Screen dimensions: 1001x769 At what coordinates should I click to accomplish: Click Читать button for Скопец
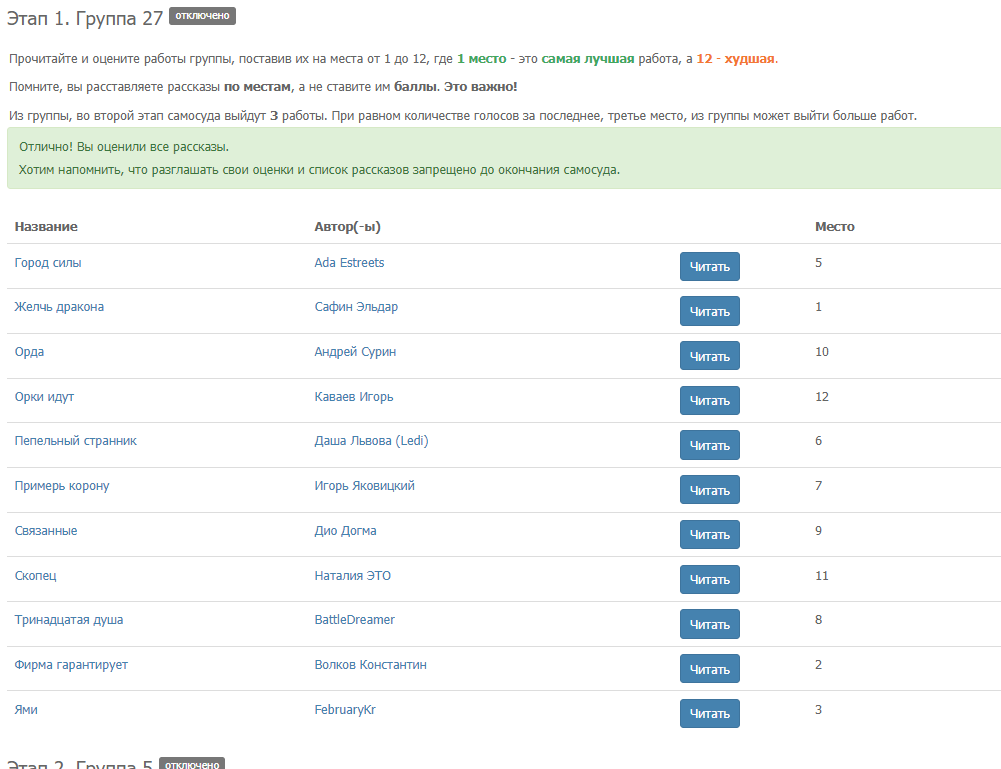coord(710,579)
